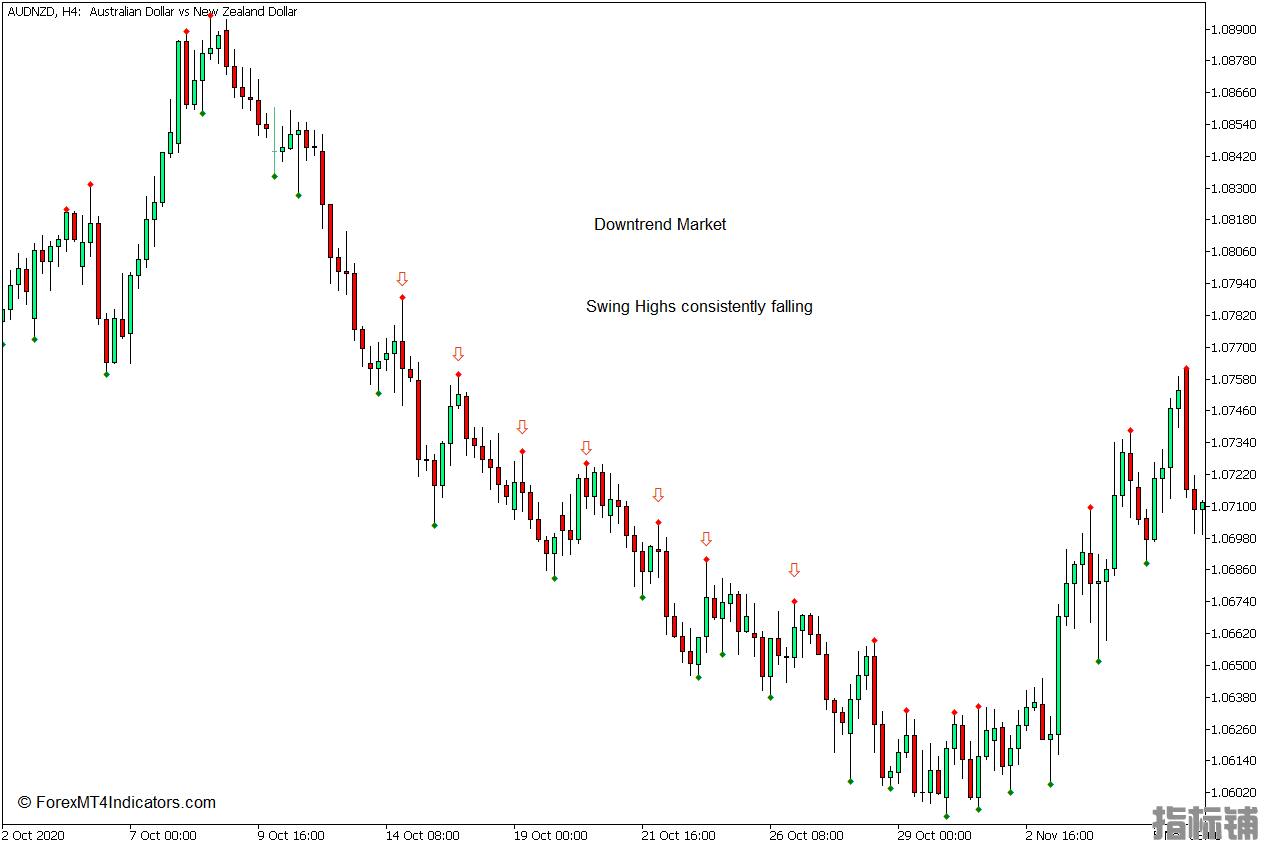1275x848 pixels.
Task: Click the '21 Oct 16:00' time axis label
Action: click(x=678, y=835)
